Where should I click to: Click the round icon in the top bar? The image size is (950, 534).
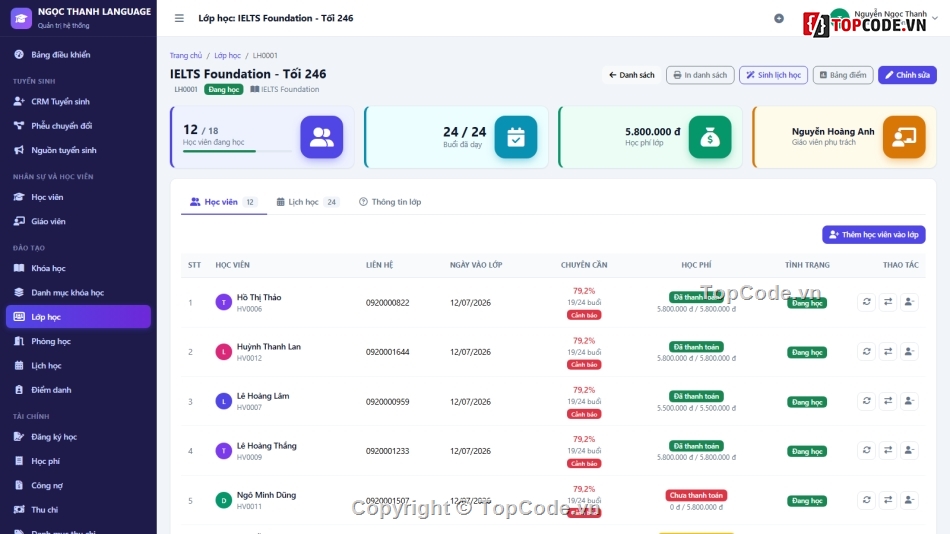coord(779,19)
